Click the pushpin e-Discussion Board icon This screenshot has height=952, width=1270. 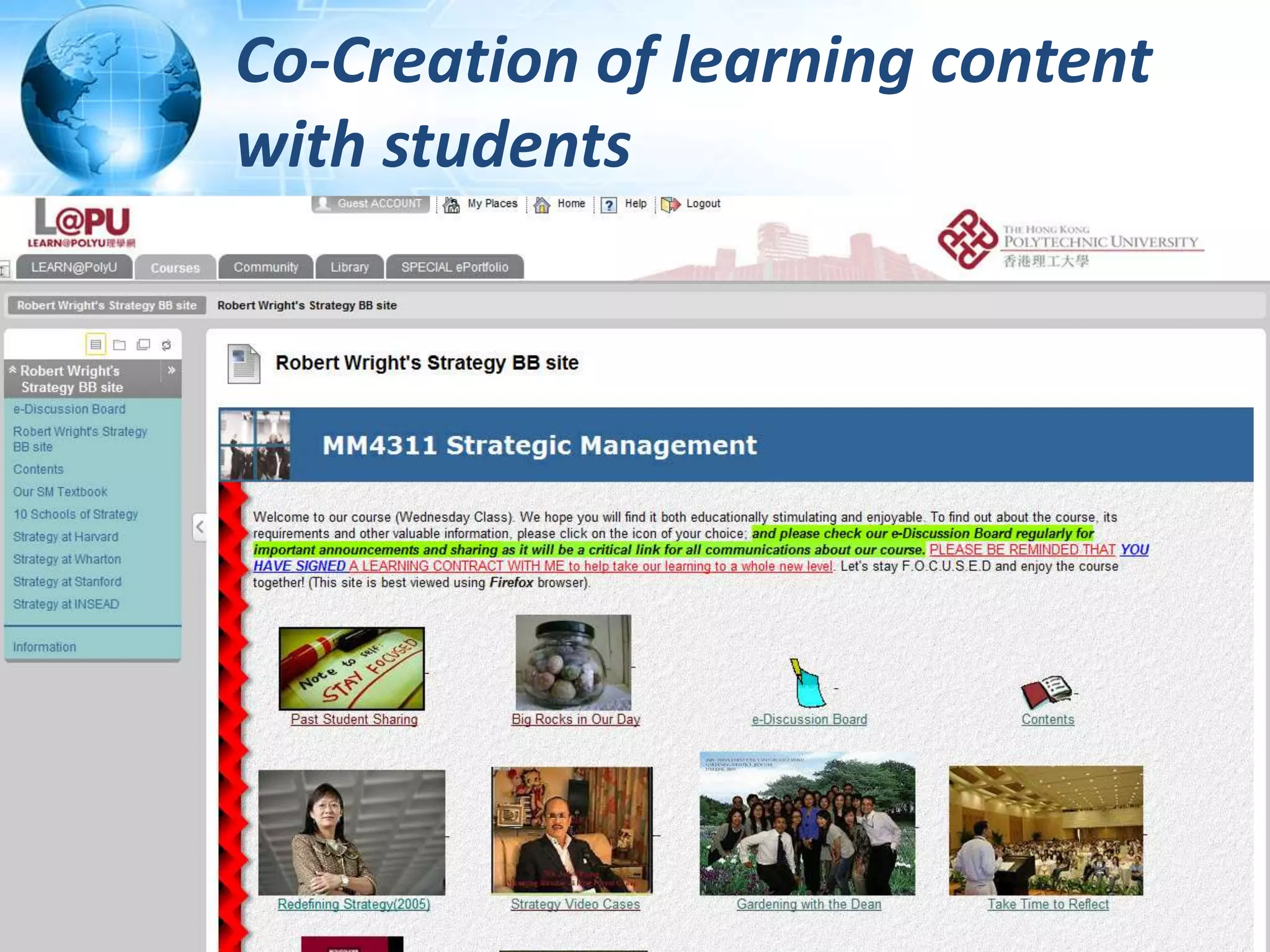click(808, 682)
